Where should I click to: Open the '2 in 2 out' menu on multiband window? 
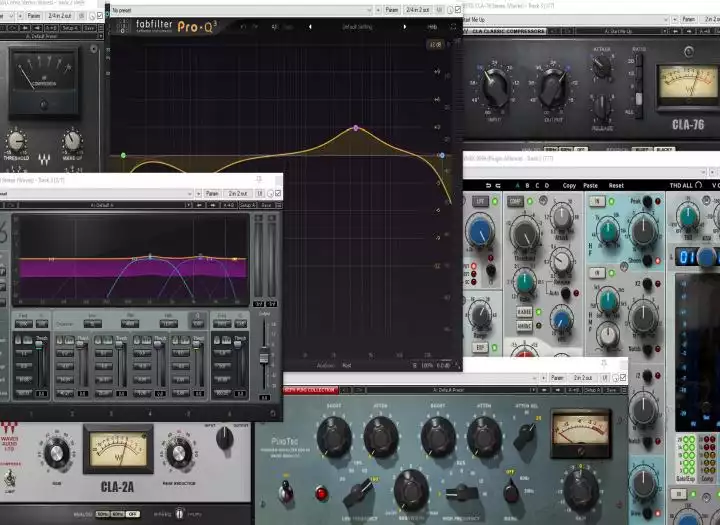(x=238, y=193)
